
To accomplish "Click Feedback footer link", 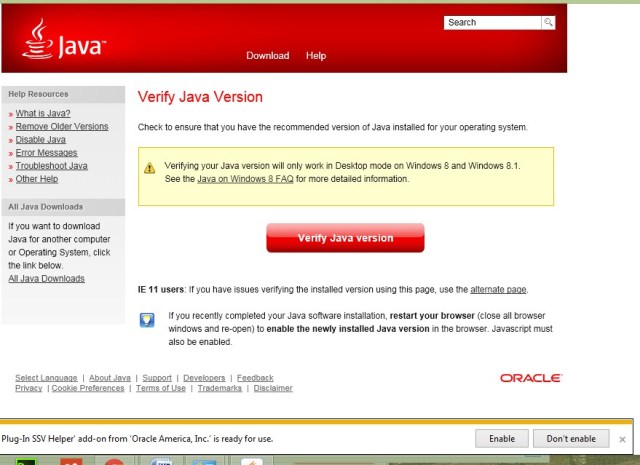I will coord(255,378).
